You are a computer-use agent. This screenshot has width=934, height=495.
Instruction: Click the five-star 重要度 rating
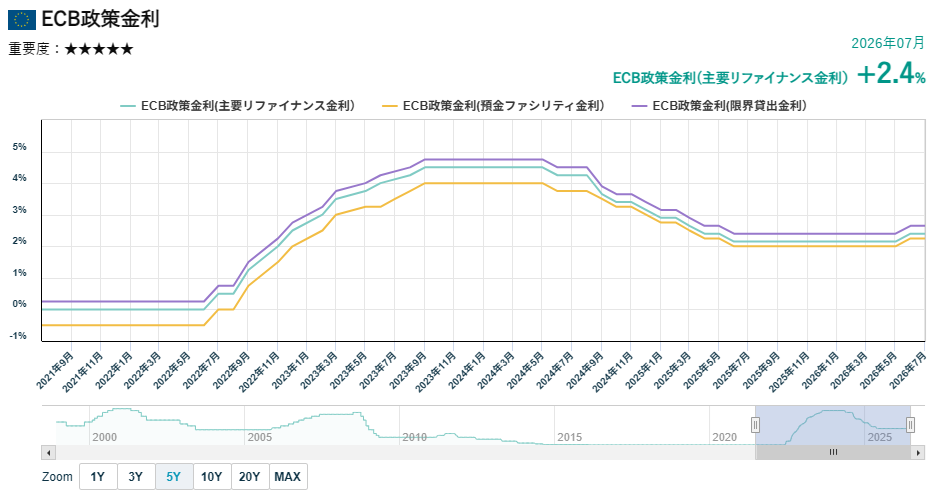coord(98,49)
